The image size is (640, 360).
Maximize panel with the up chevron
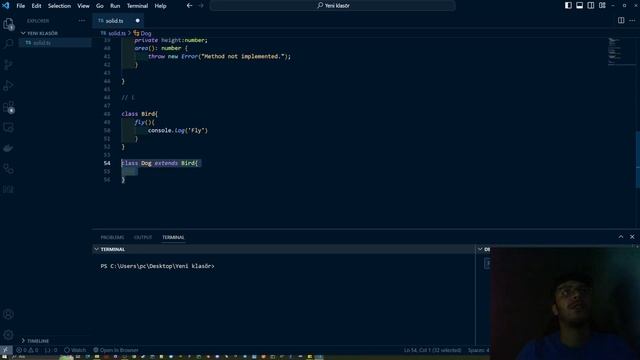[621, 237]
